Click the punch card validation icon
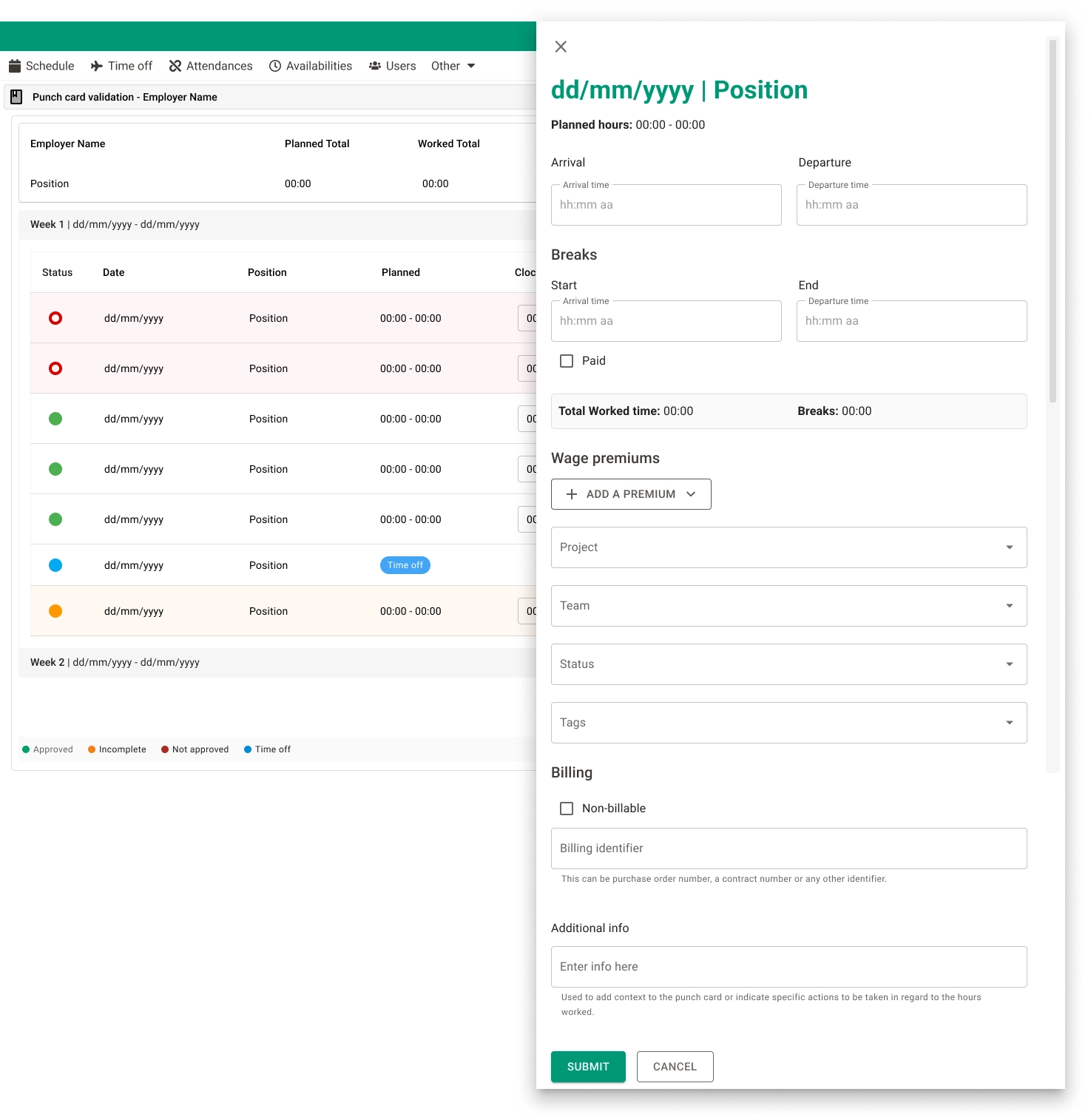The height and width of the screenshot is (1120, 1091). coord(16,97)
